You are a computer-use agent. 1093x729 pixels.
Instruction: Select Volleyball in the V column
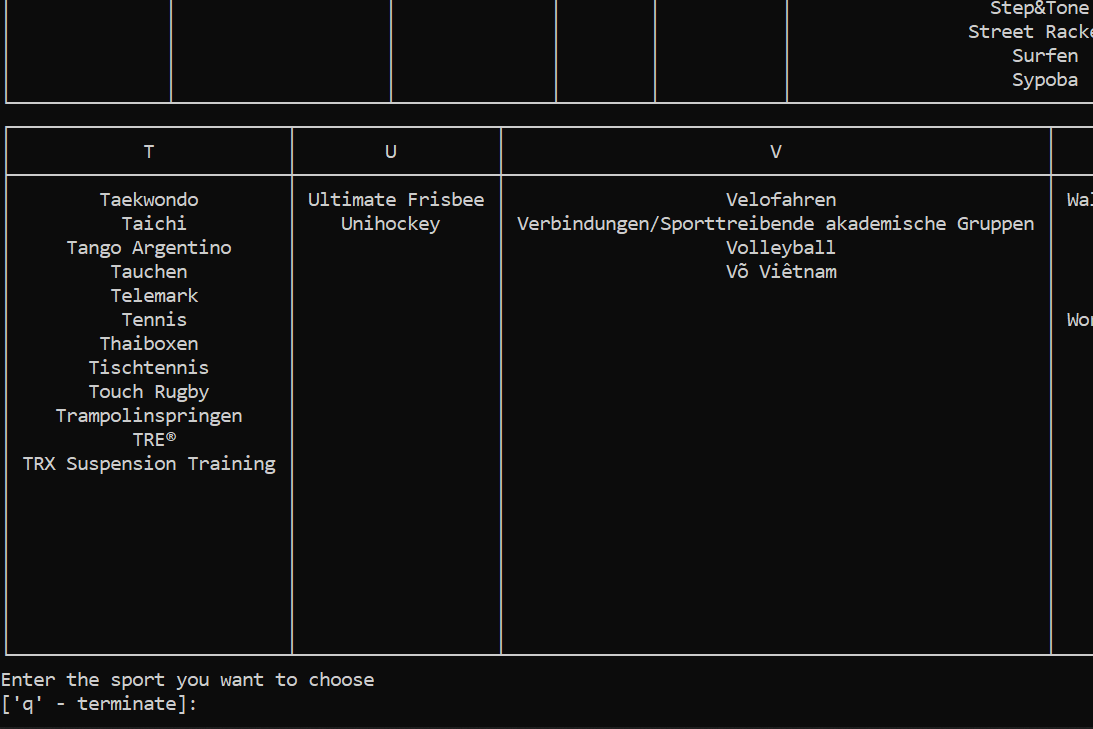781,248
